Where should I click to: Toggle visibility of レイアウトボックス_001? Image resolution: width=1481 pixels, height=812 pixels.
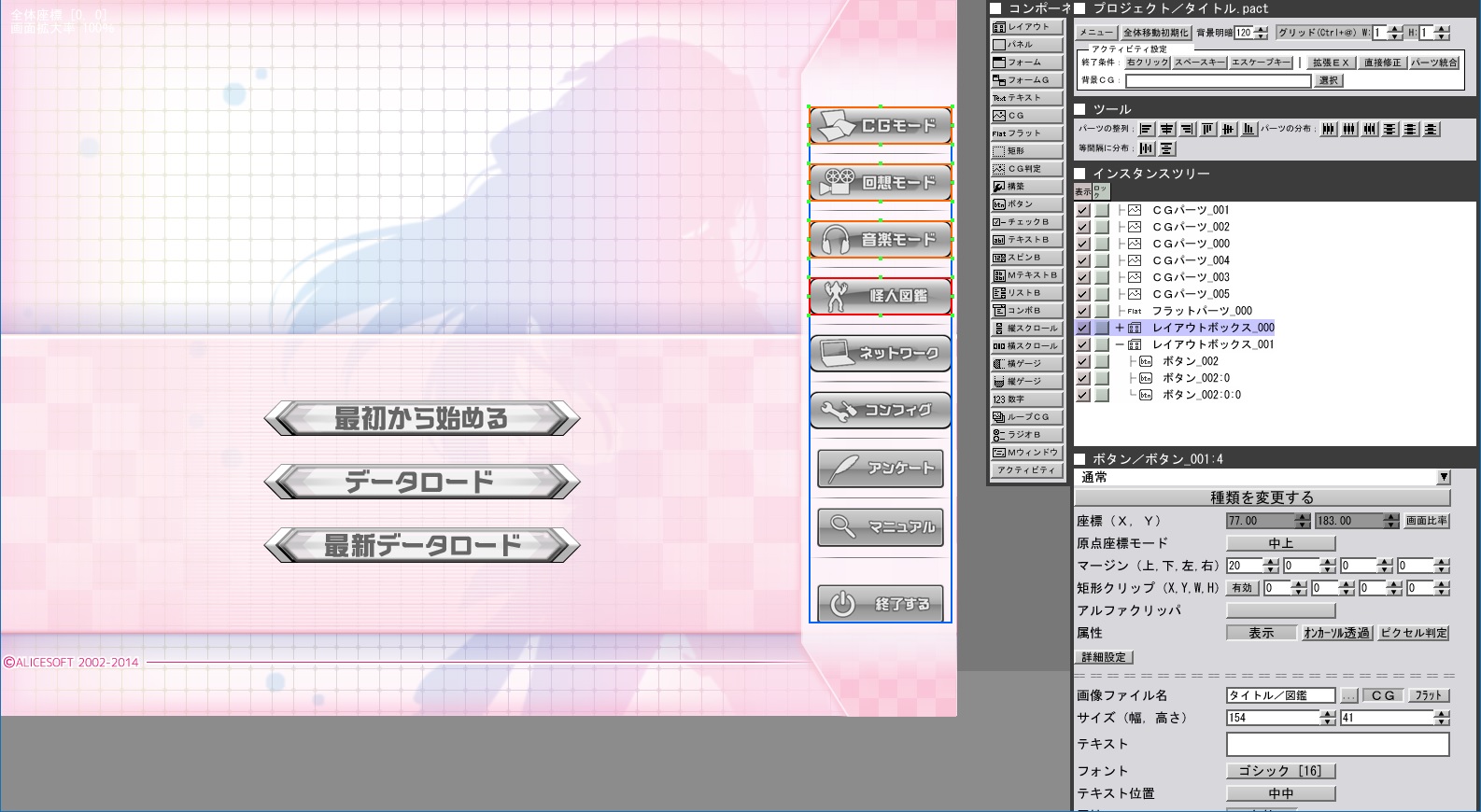click(1083, 344)
